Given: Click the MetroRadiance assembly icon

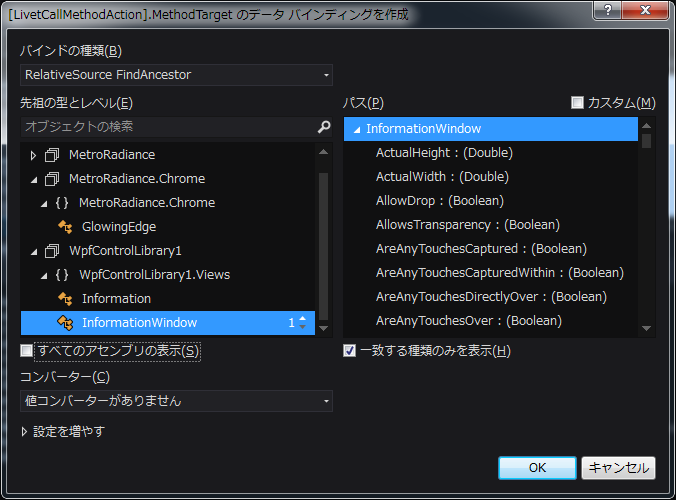Looking at the screenshot, I should coord(52,155).
